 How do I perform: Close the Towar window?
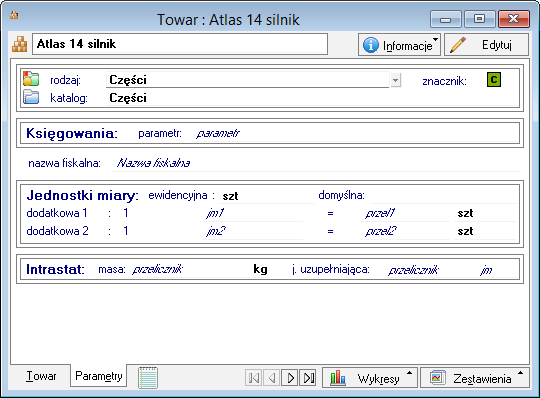pos(513,19)
